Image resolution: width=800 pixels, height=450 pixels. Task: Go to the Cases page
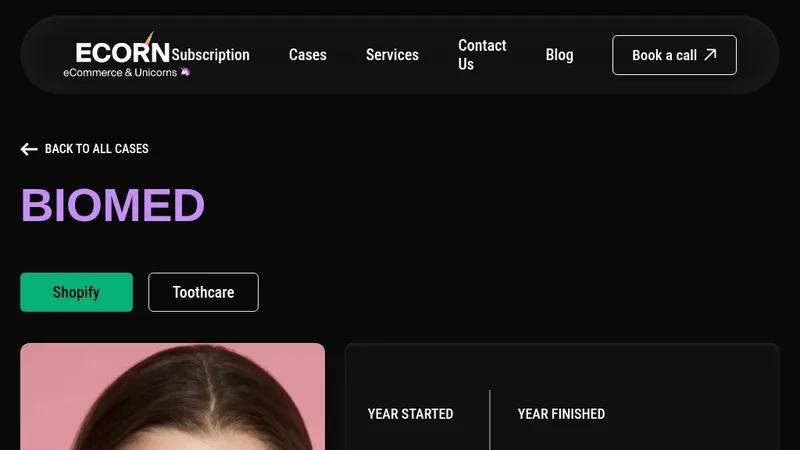tap(308, 55)
